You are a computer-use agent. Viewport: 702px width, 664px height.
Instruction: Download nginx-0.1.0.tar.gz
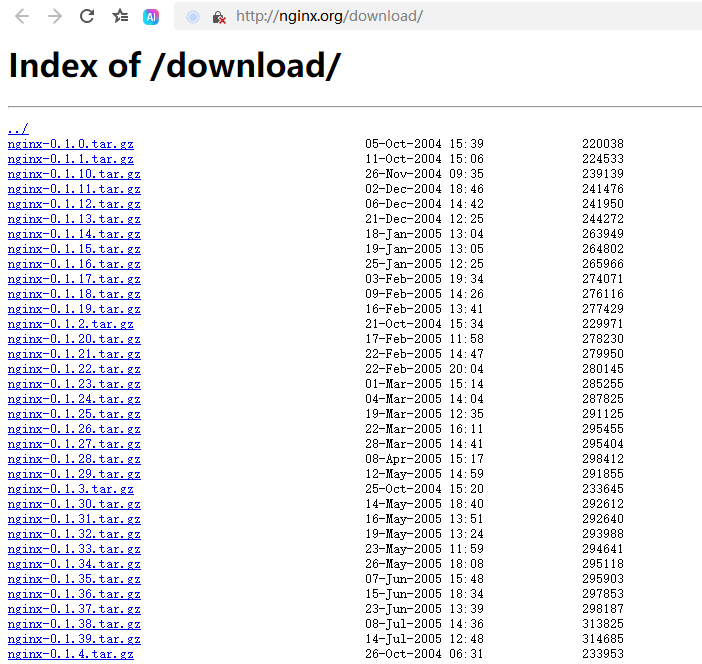[x=71, y=144]
